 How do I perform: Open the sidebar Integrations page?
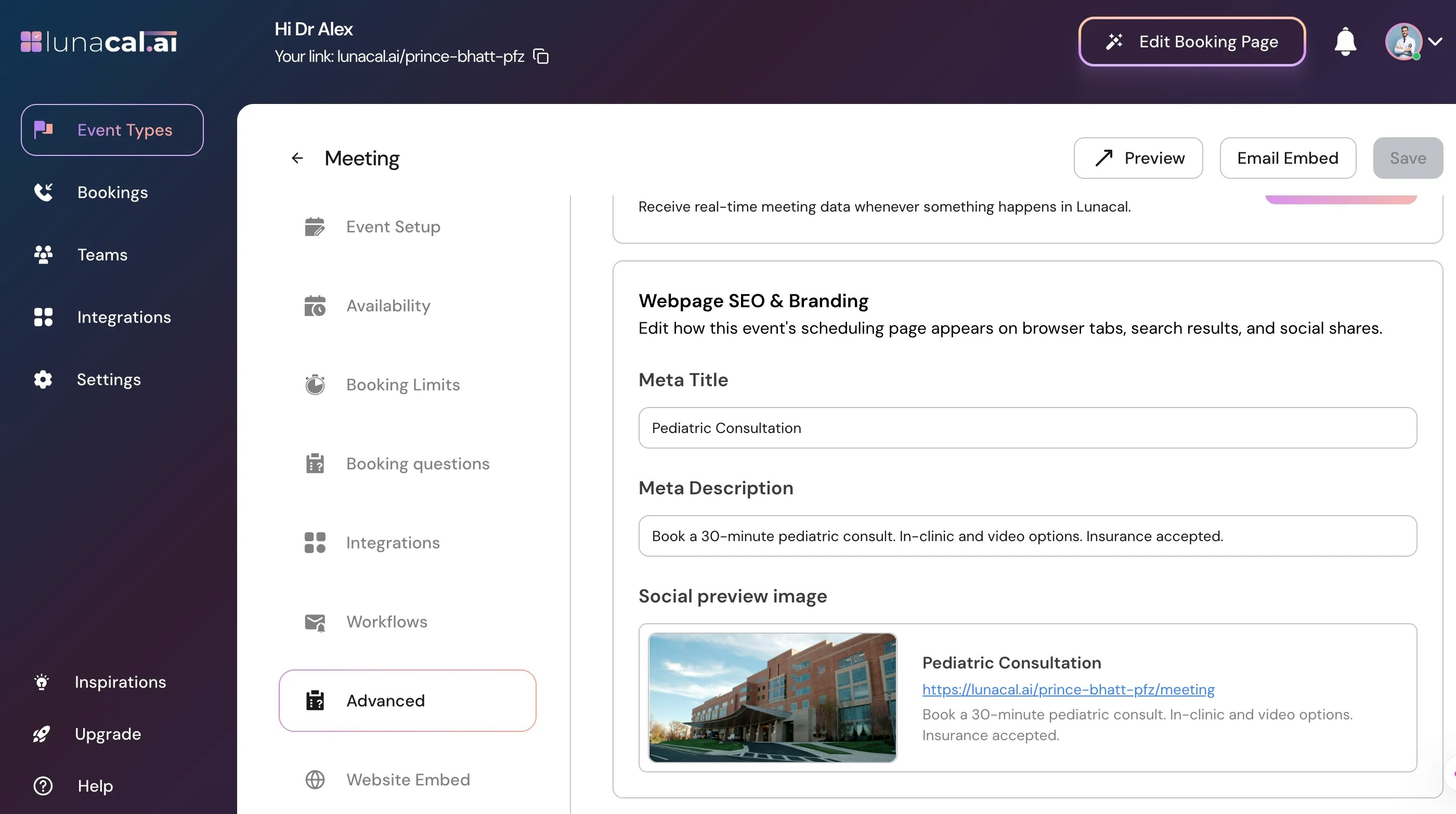click(x=124, y=318)
